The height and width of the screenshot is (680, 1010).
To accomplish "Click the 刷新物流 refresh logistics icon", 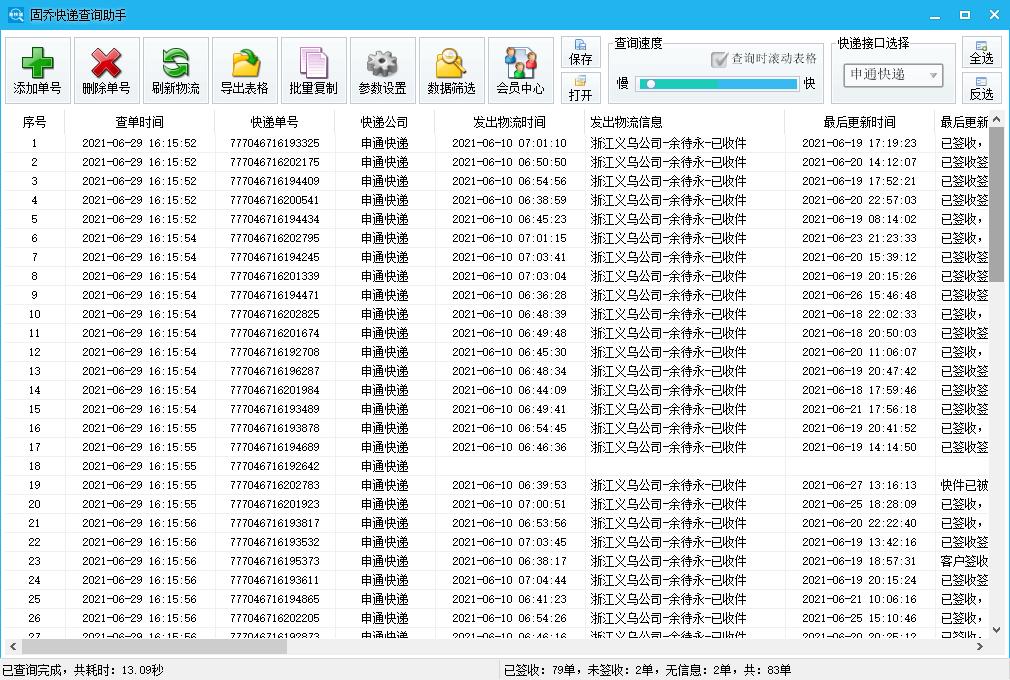I will click(175, 69).
